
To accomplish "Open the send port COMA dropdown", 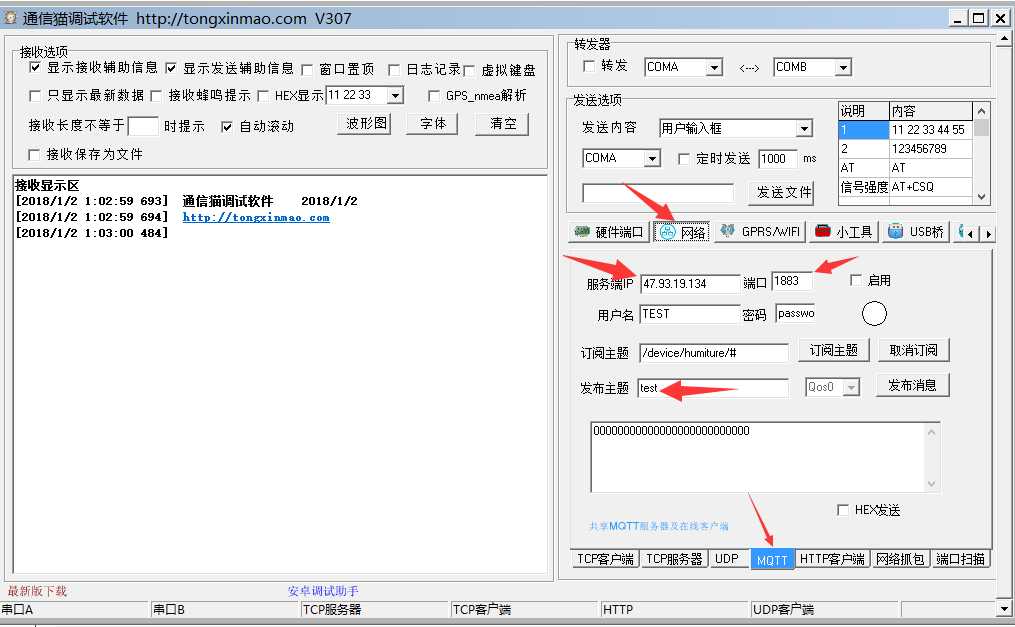I will click(652, 159).
